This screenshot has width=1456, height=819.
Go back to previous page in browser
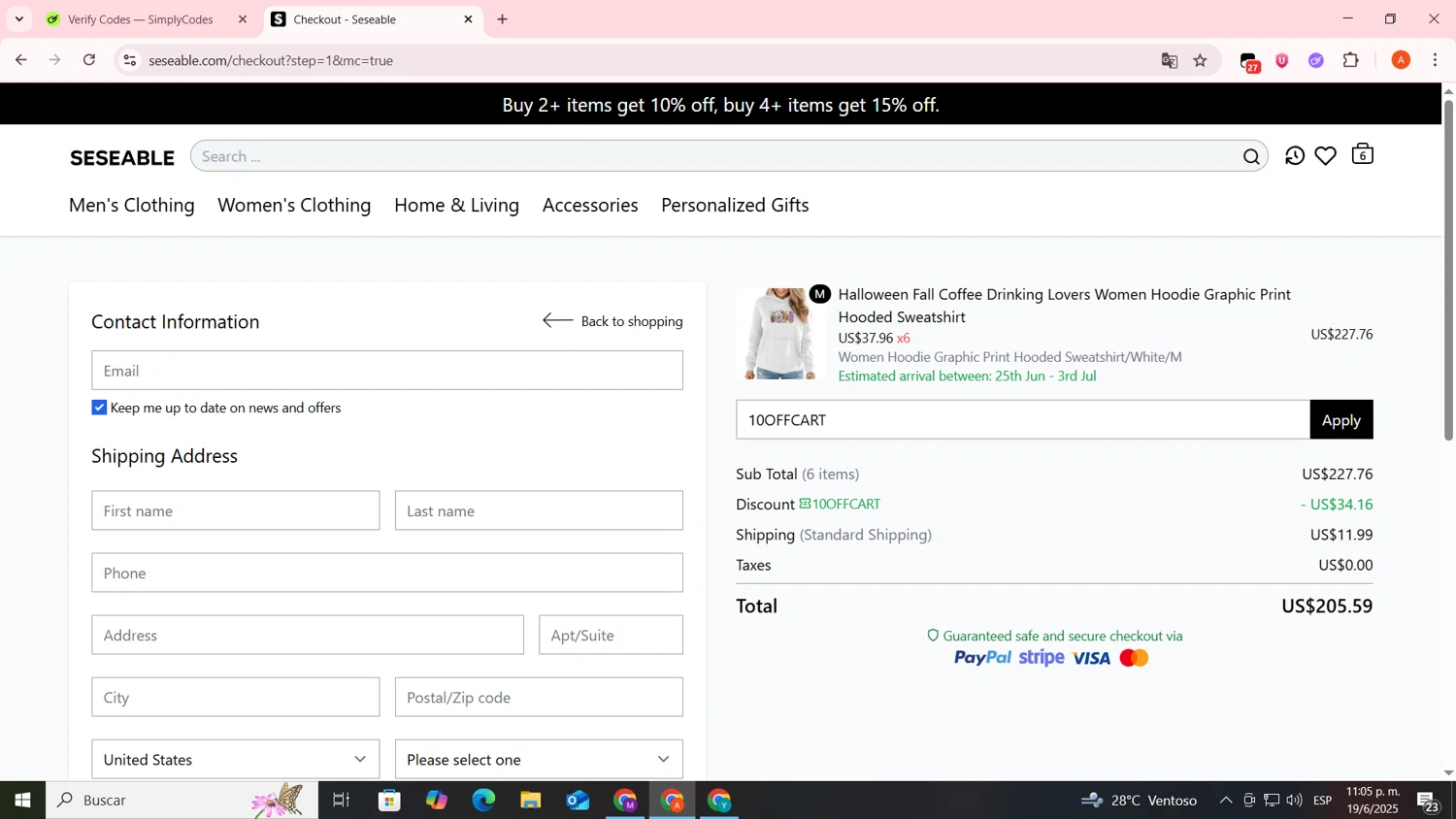(x=20, y=60)
